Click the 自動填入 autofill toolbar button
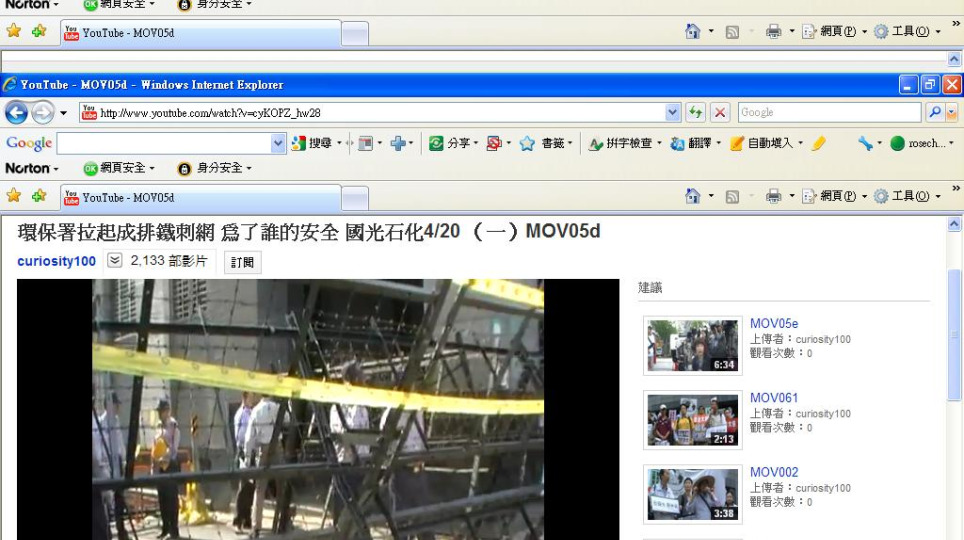Image resolution: width=964 pixels, height=540 pixels. (737, 143)
